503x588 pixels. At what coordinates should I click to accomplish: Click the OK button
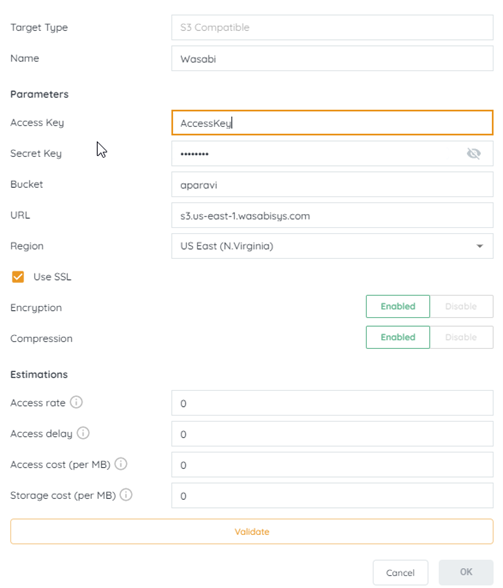(466, 572)
